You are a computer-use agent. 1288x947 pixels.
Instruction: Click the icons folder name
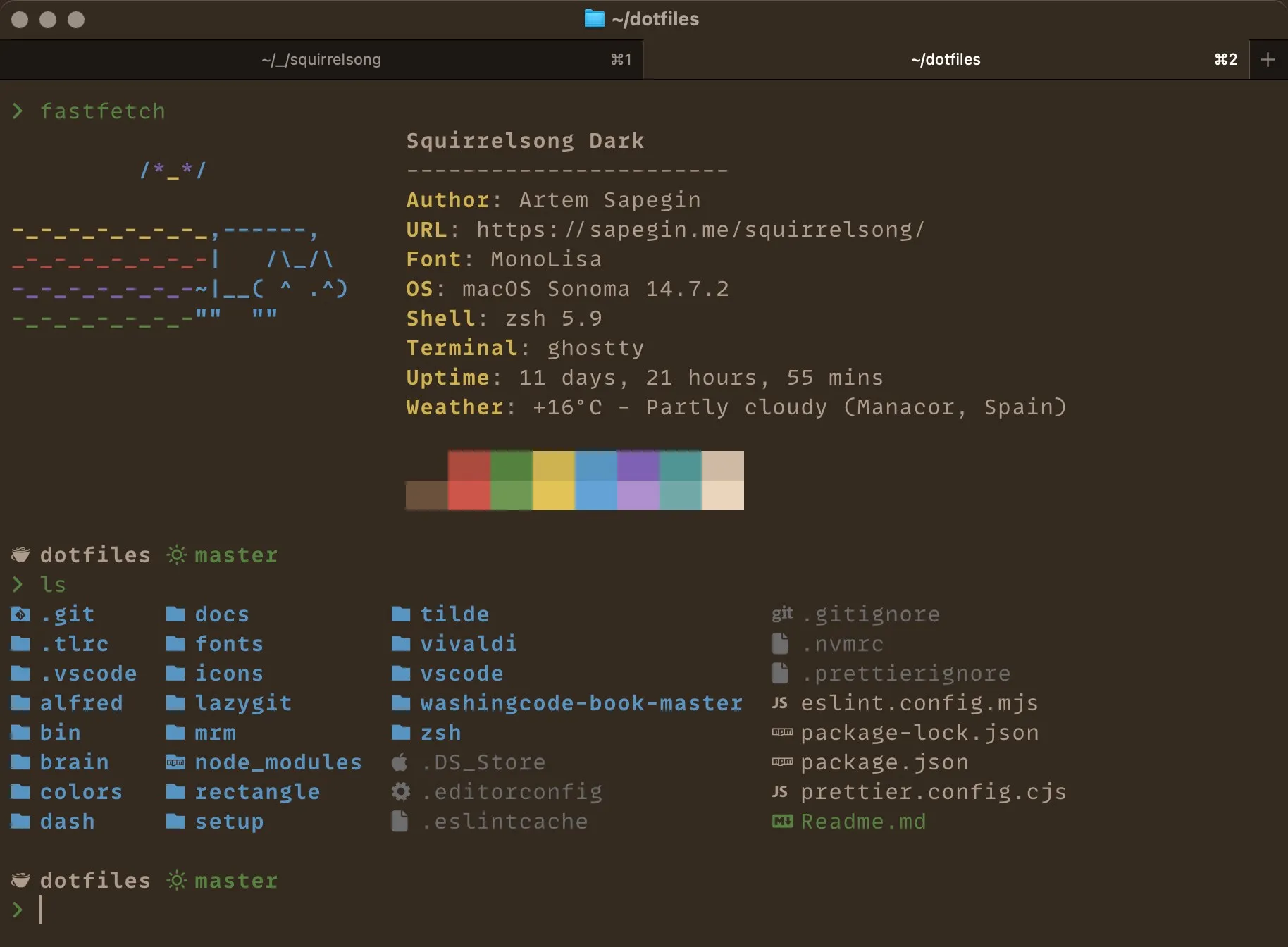tap(229, 674)
